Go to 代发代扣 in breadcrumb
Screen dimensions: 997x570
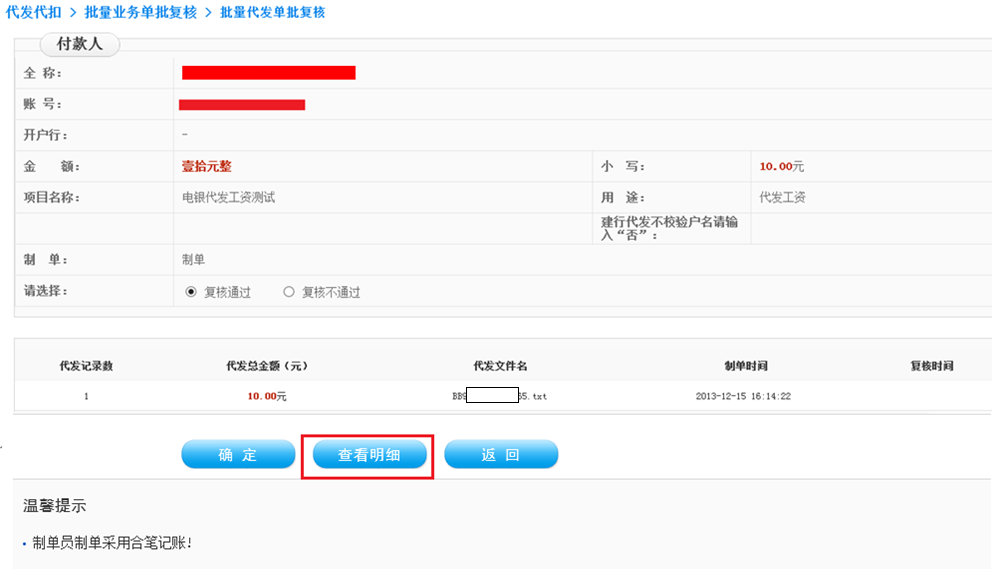34,12
